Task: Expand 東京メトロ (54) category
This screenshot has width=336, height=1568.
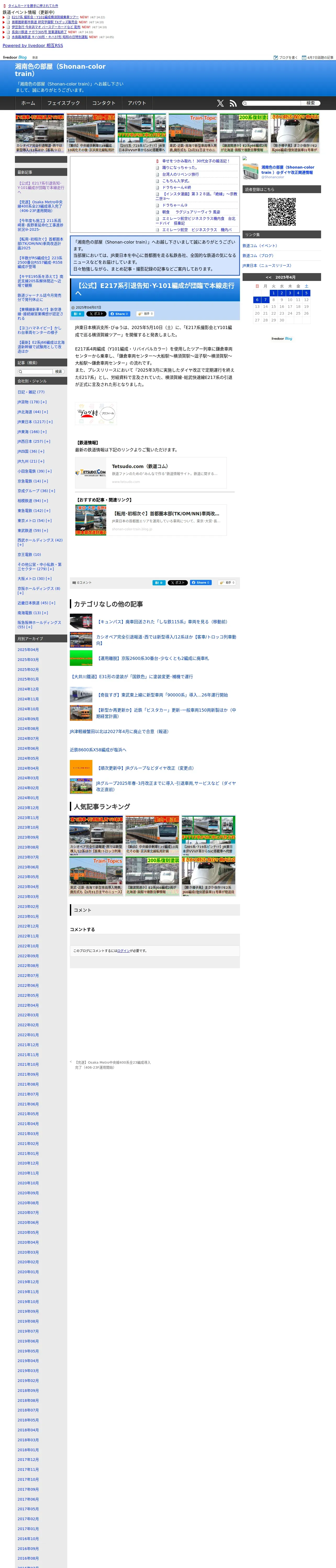Action: click(49, 520)
